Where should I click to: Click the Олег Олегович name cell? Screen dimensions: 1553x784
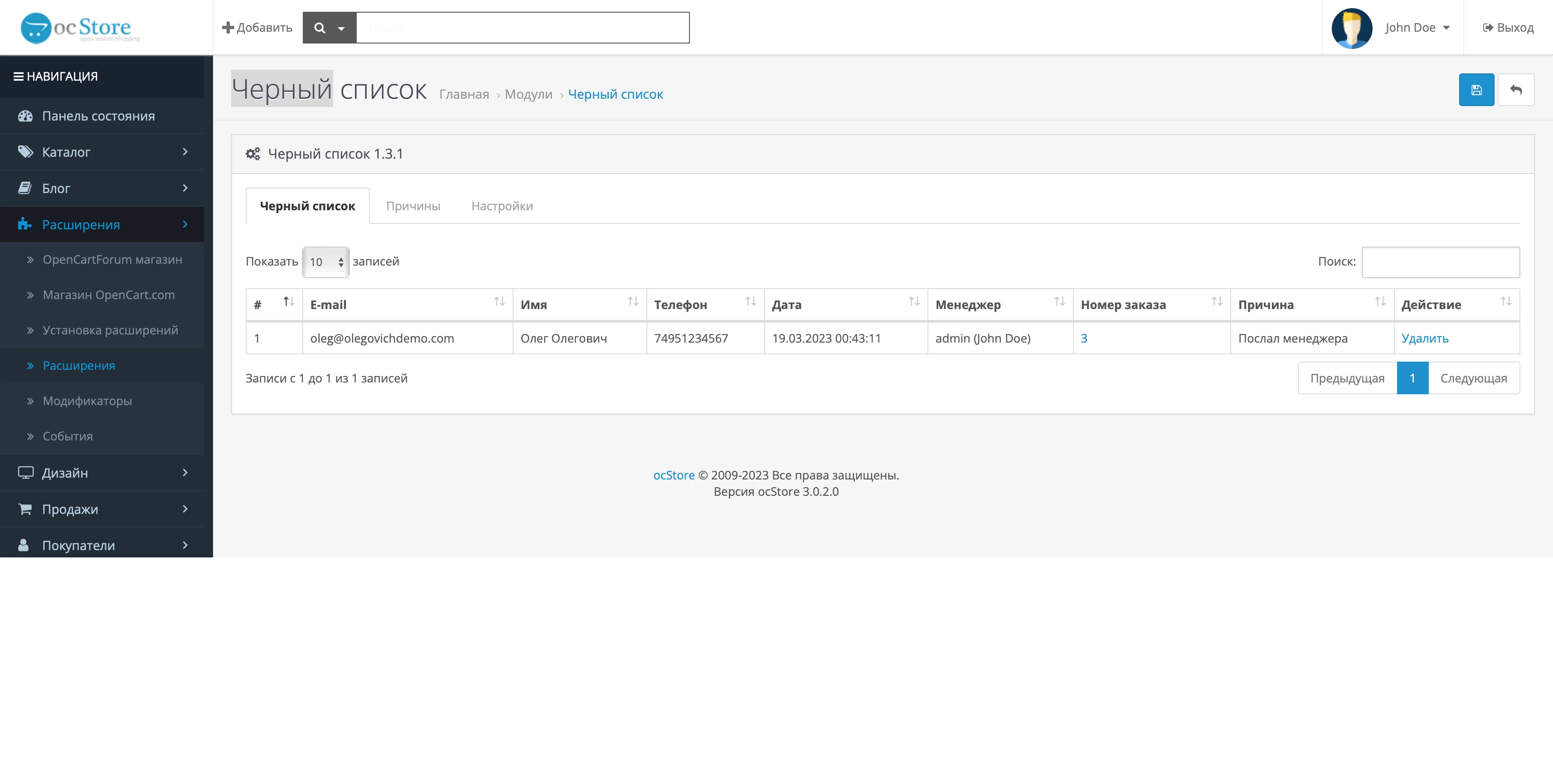579,339
